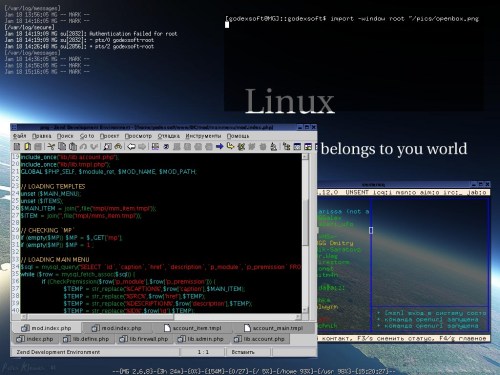Click the line containing mysql_query

pyautogui.click(x=161, y=267)
